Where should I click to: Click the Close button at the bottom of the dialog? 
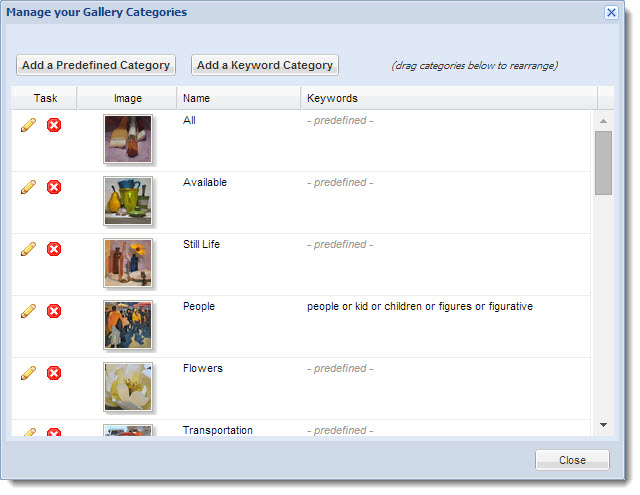point(572,460)
